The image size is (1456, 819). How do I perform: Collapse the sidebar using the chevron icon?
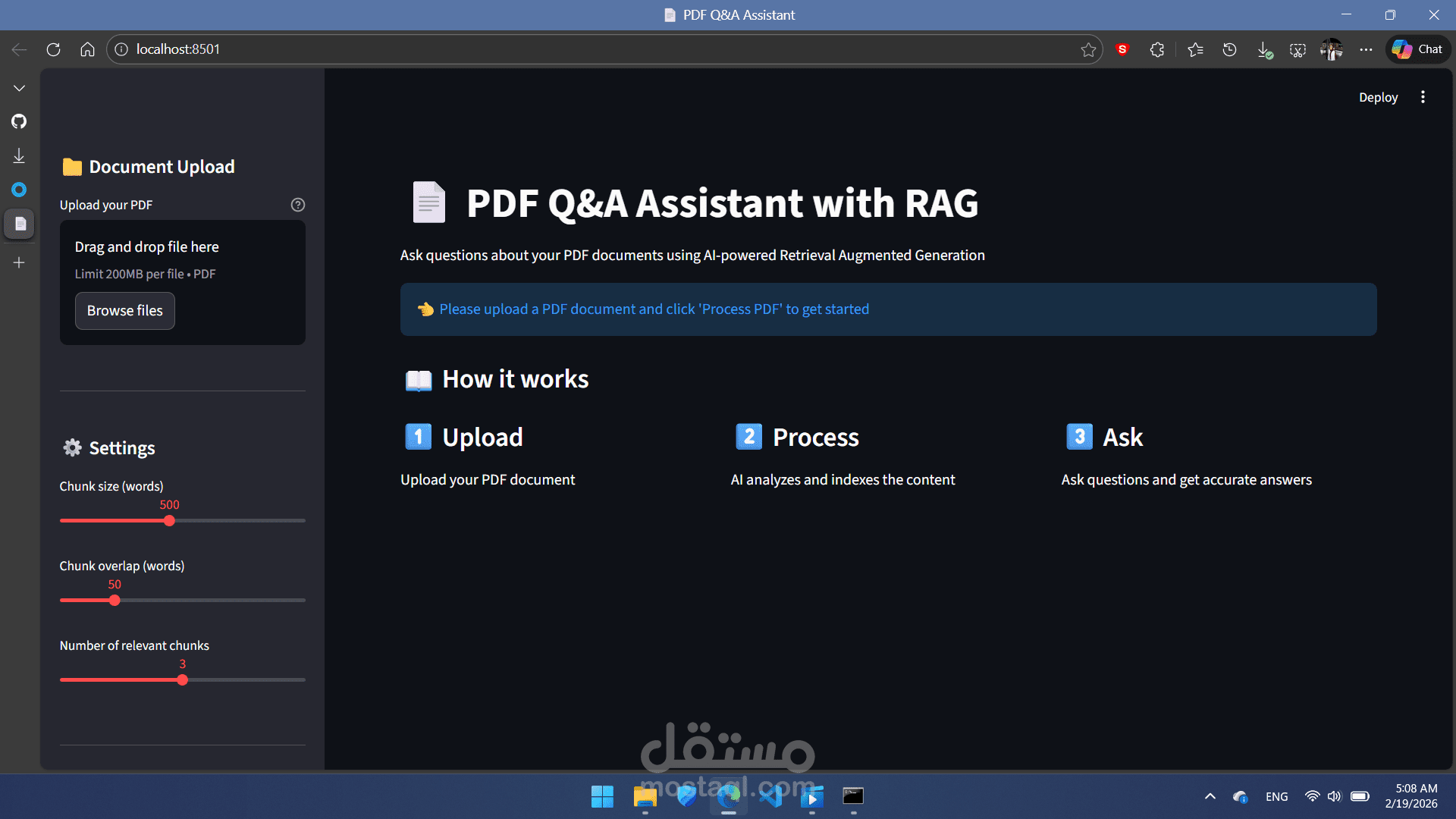pyautogui.click(x=19, y=87)
